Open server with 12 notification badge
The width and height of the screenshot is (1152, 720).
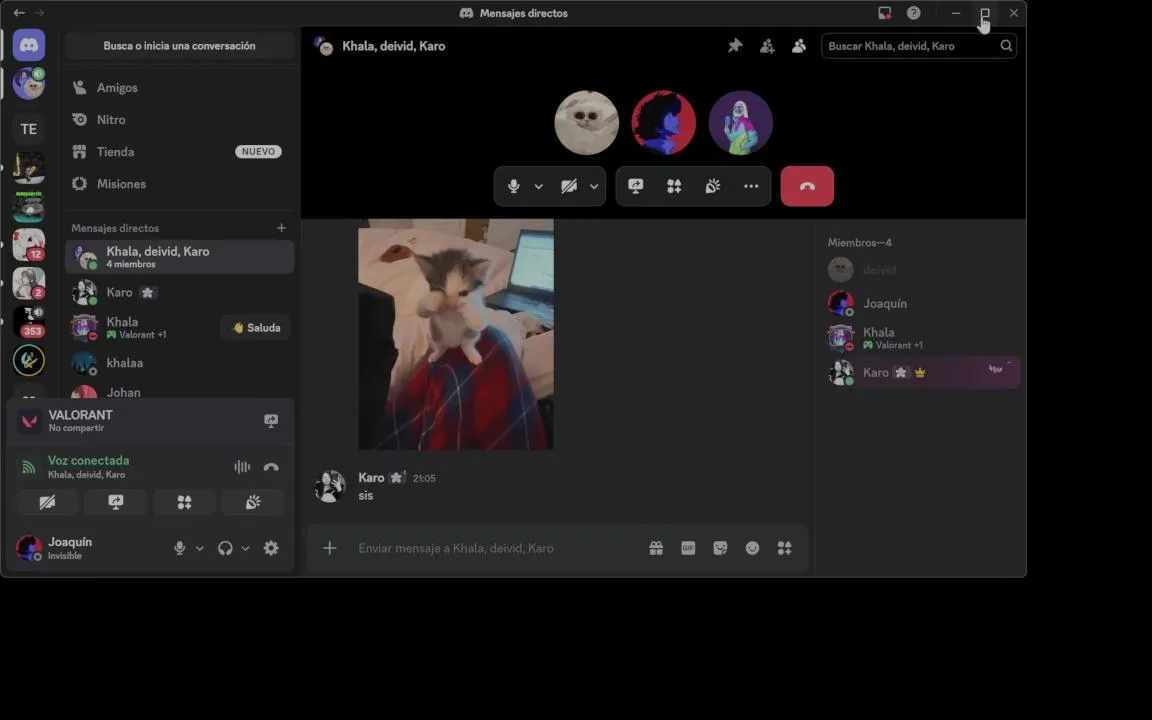pos(29,245)
